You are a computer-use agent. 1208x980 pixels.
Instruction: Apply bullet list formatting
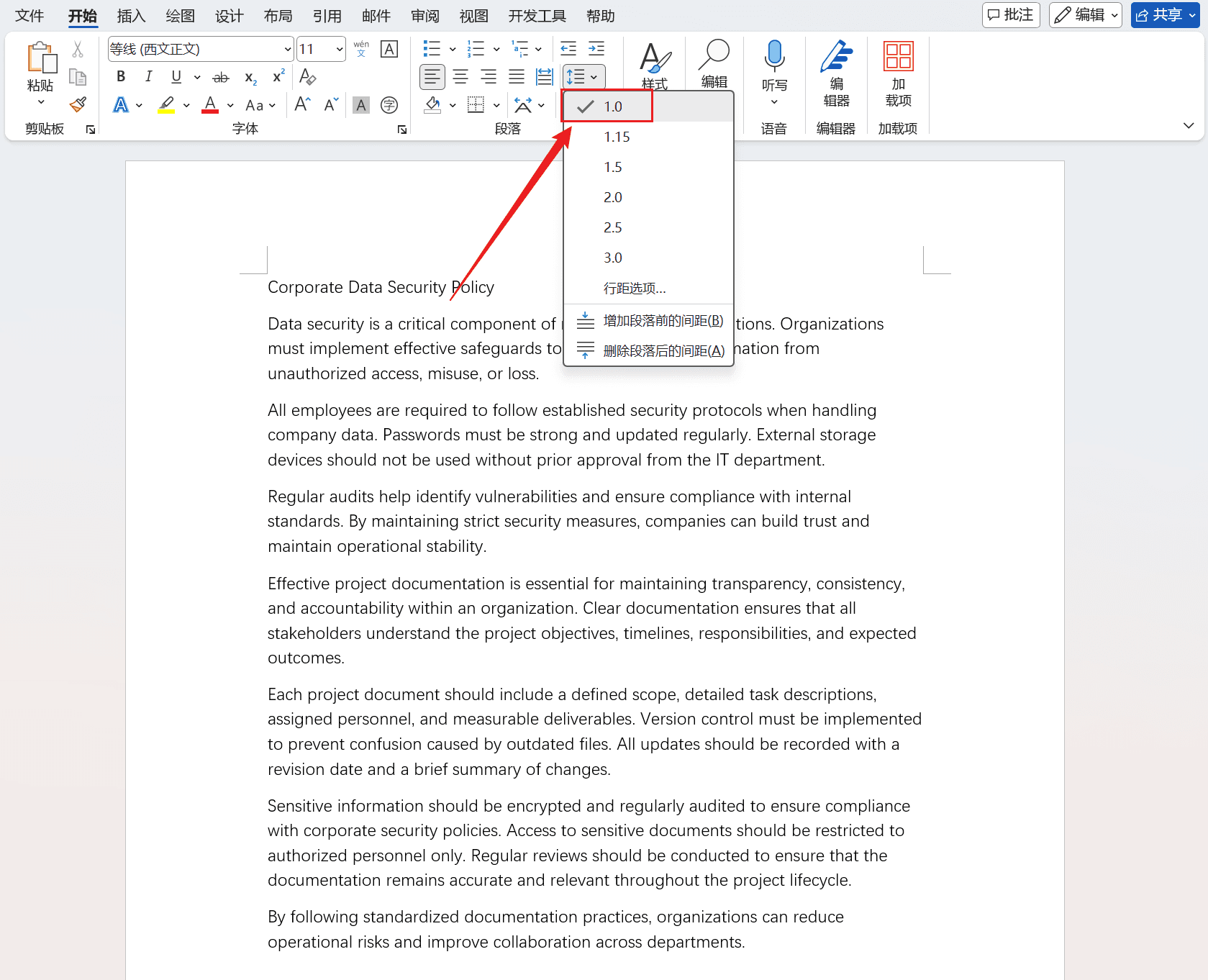pos(432,49)
